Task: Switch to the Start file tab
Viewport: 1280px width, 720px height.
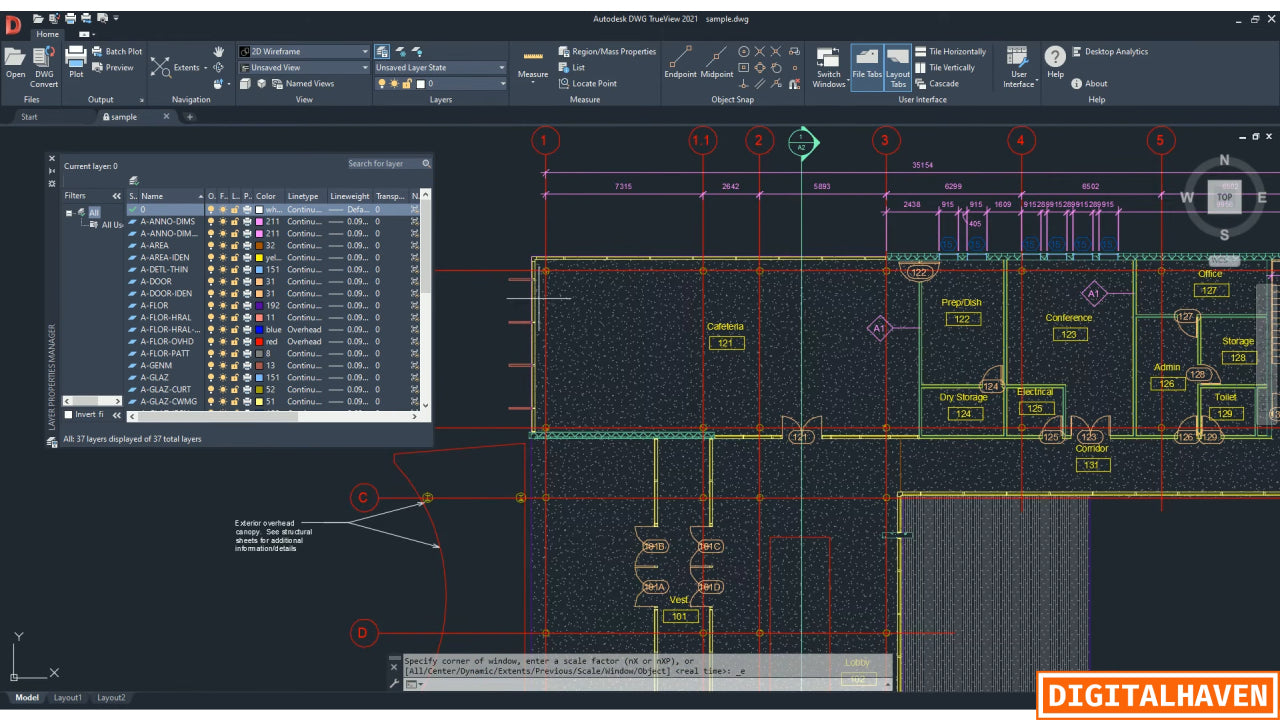Action: (x=29, y=117)
